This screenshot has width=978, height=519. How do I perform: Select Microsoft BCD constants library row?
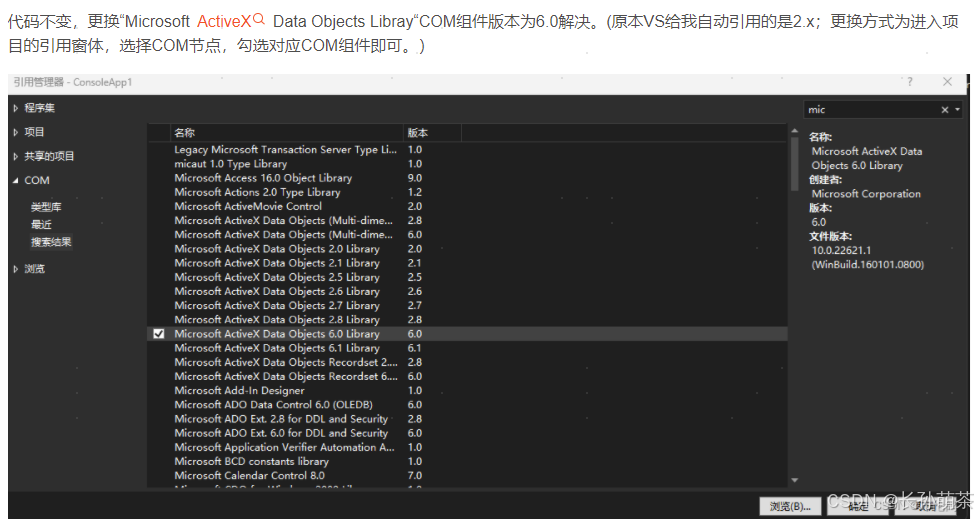467,462
